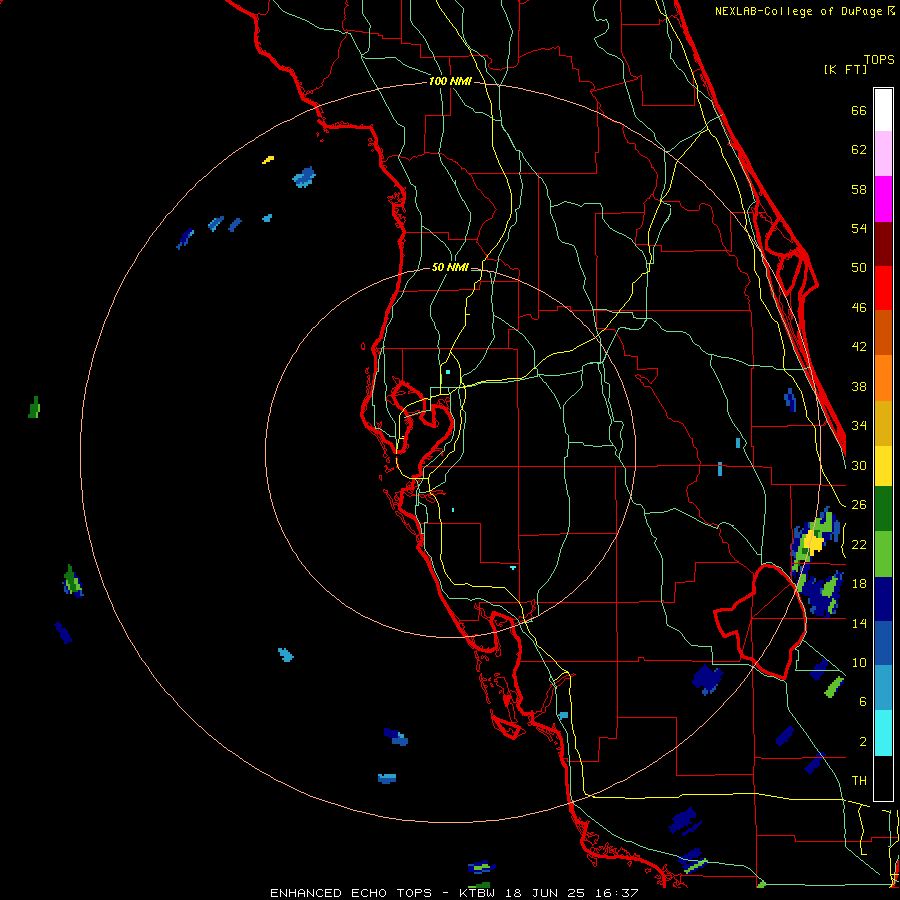Select the medium blue legend swatch

click(883, 643)
